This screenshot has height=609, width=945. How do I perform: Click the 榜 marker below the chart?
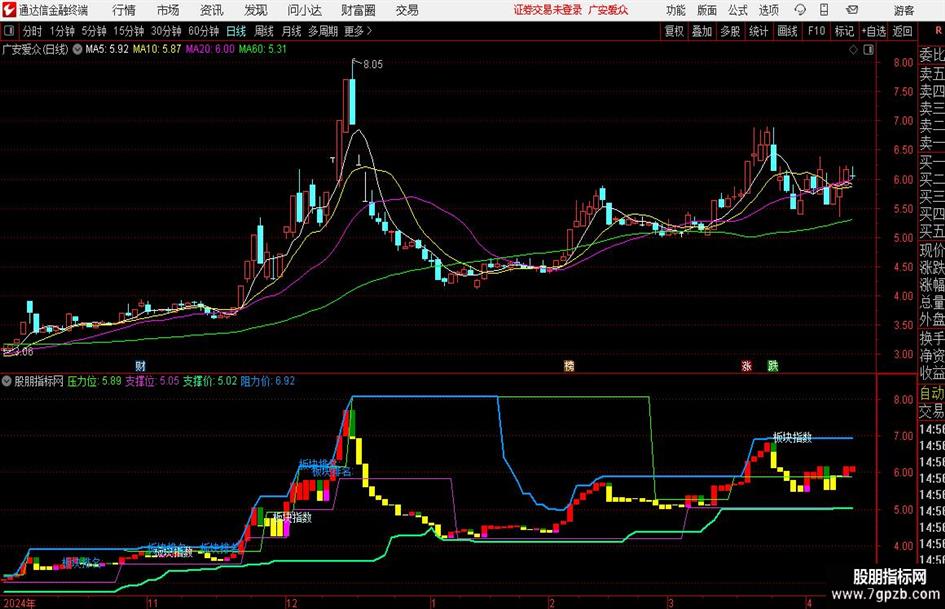pyautogui.click(x=569, y=365)
